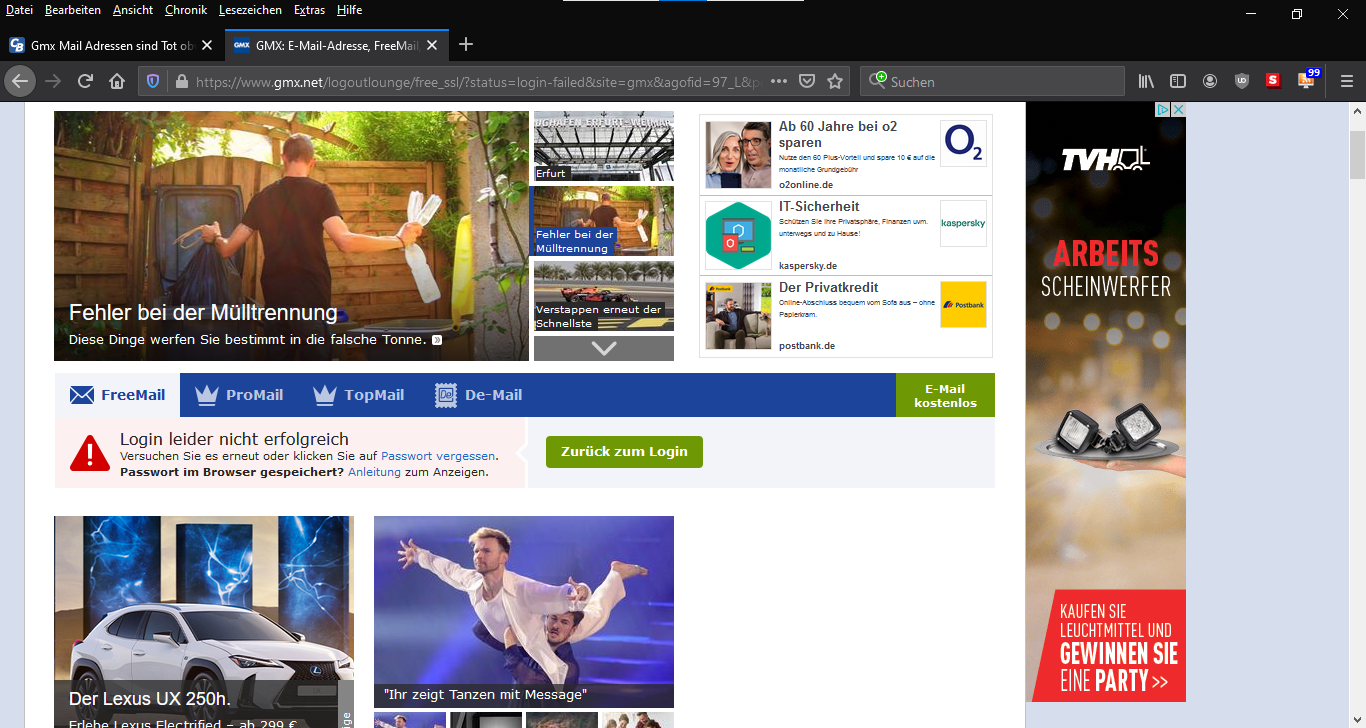Click the o2 ad couple photo

738,155
